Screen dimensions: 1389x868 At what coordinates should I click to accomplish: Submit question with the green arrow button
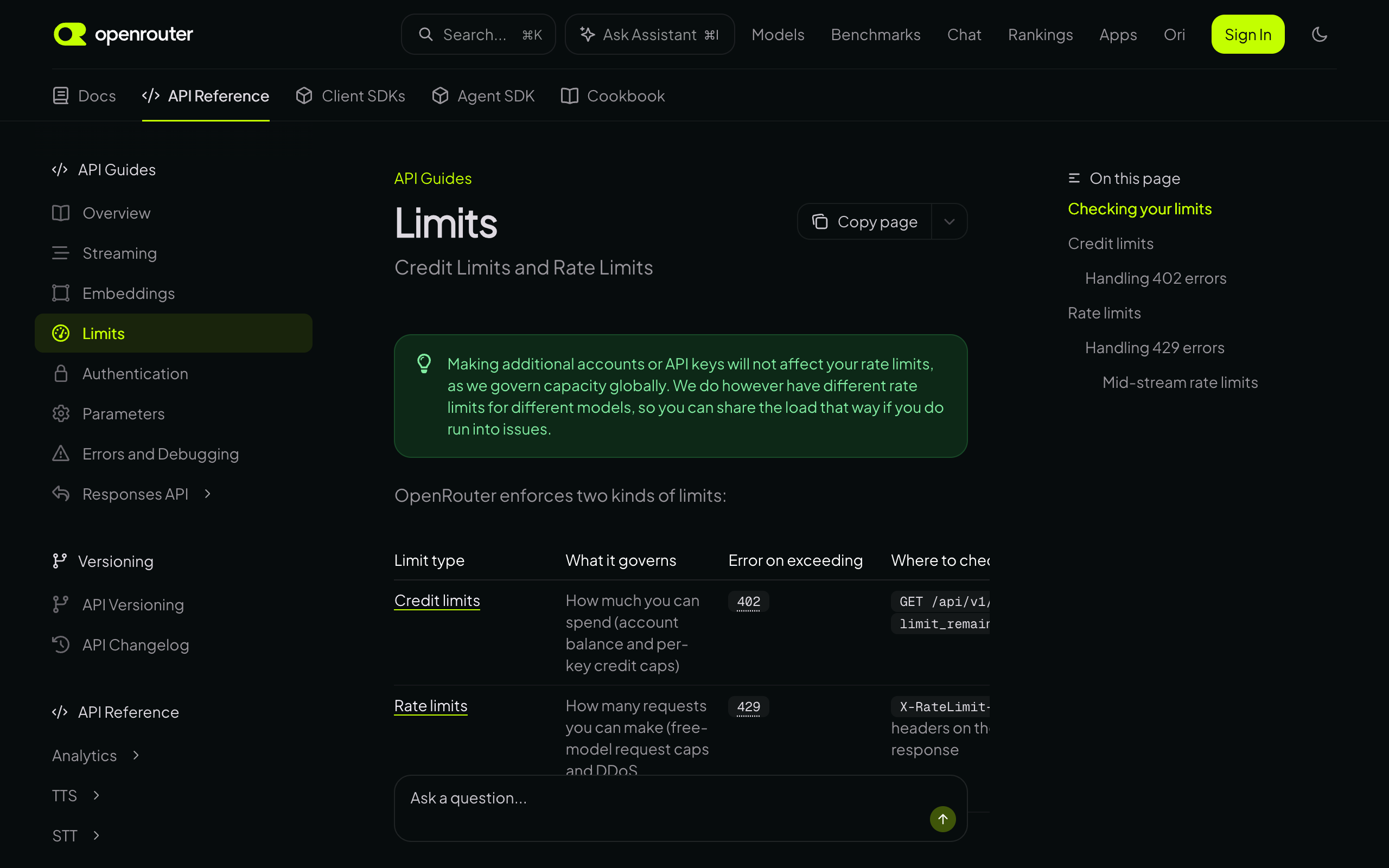coord(942,819)
